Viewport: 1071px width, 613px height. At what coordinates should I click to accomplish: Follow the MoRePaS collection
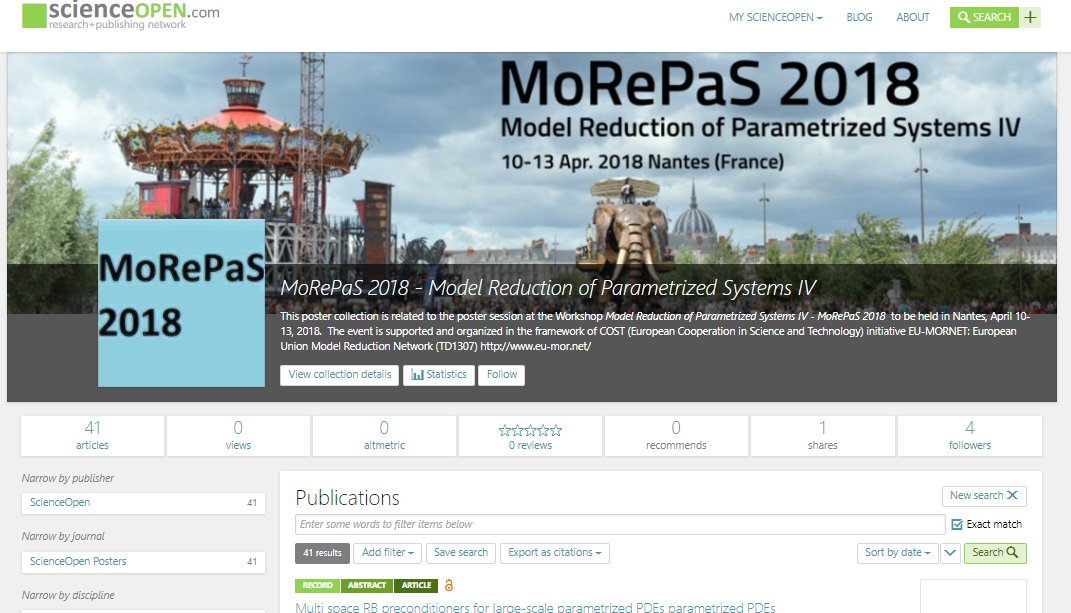pos(501,374)
